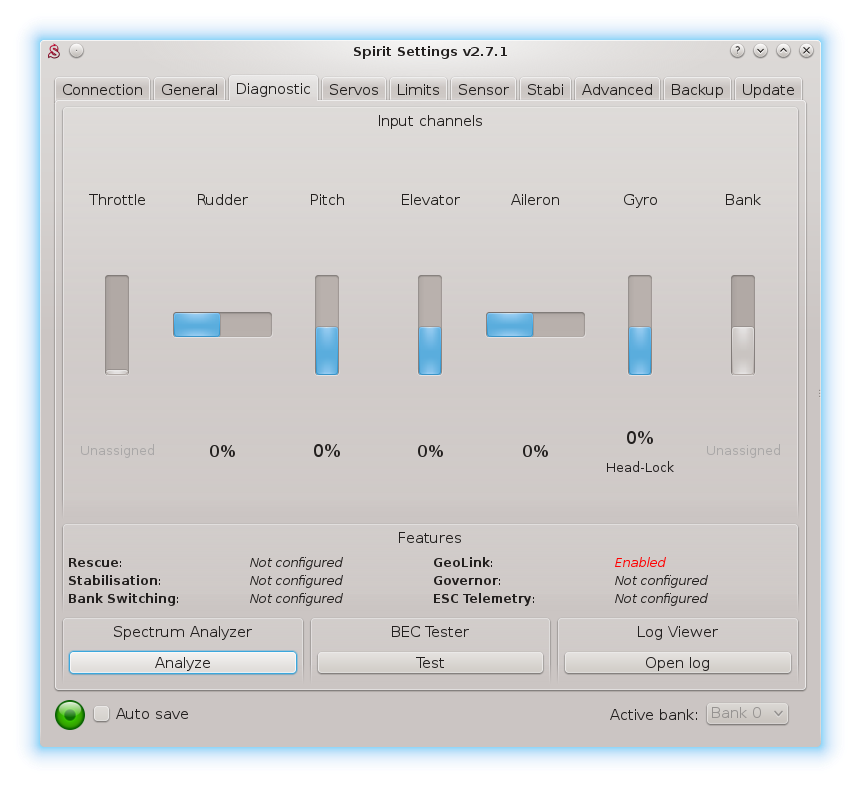Open the Update tab
Screen dimensions: 861x787
[x=768, y=90]
